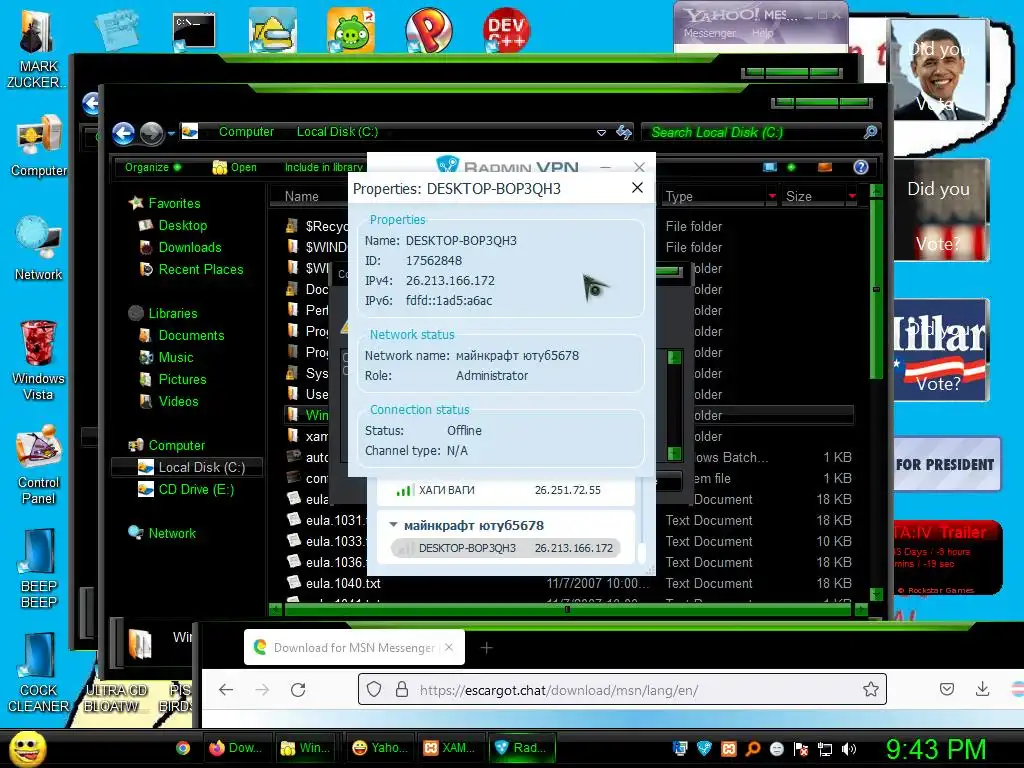Switch to the Rad... taskbar button

click(x=521, y=748)
